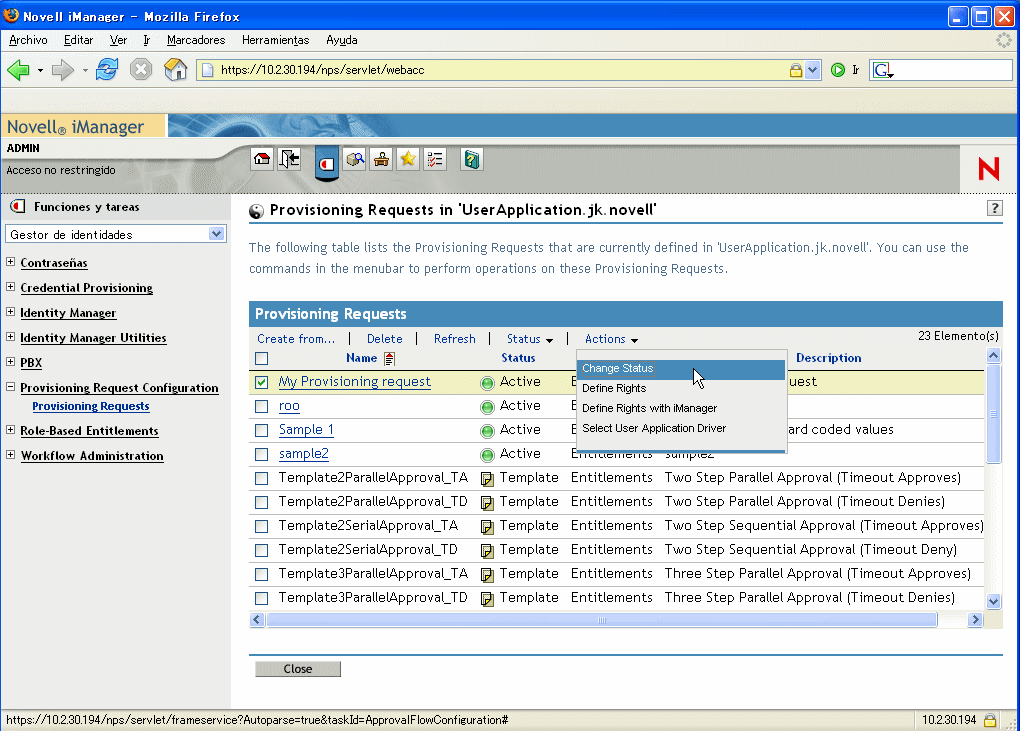Open View Objects magnifier icon
Screen dimensions: 1020x731
pyautogui.click(x=354, y=159)
